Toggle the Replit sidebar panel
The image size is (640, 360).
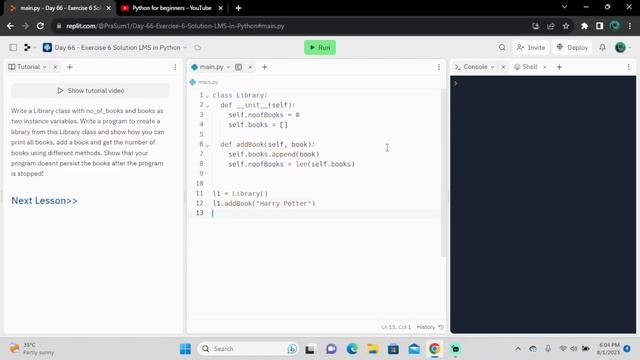[13, 47]
